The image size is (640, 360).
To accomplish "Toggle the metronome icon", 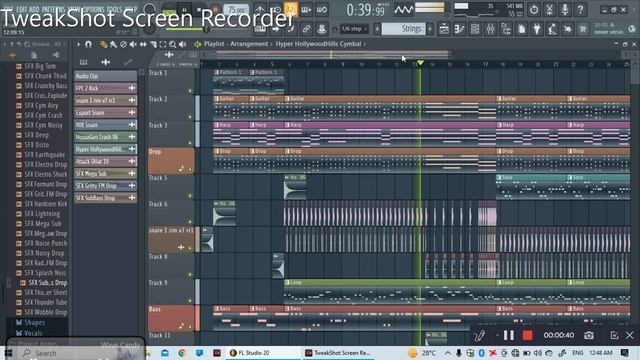I will tap(260, 9).
